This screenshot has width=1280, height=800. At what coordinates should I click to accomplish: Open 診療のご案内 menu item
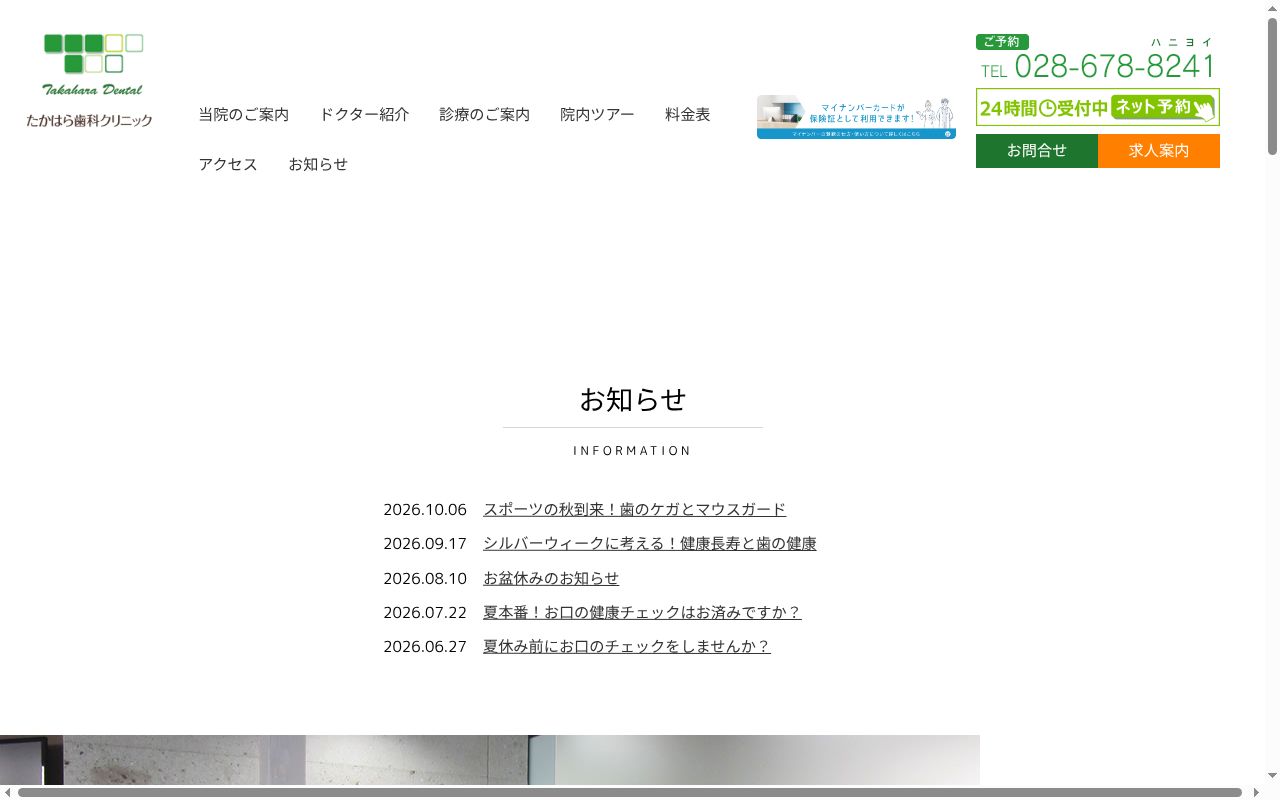(x=485, y=115)
